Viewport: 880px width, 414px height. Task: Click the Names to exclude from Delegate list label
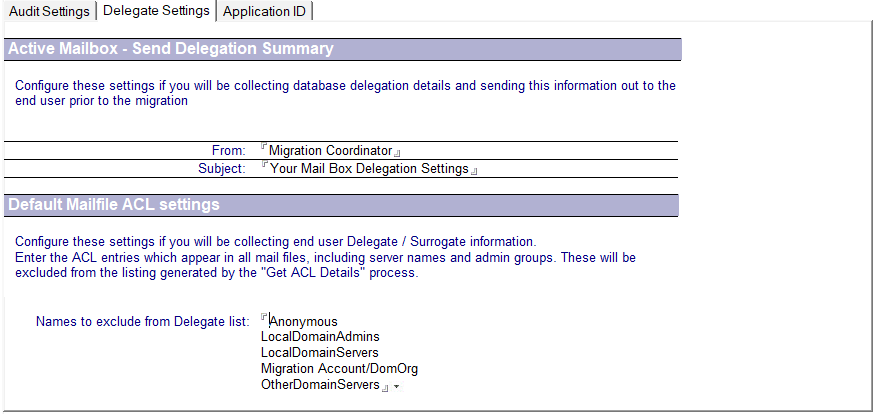[142, 321]
